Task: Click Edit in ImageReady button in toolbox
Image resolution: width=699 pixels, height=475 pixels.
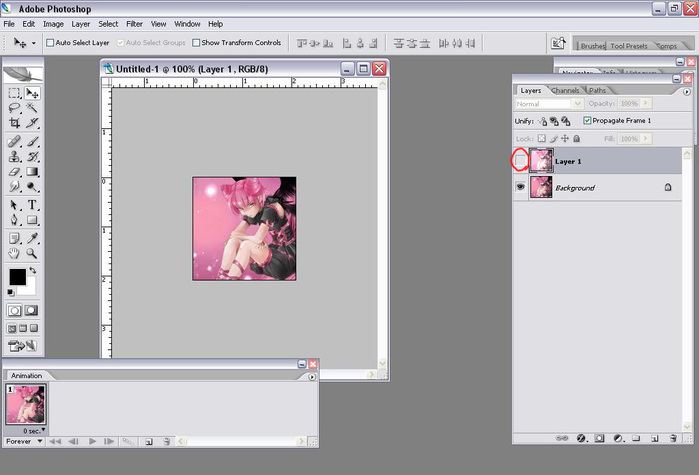Action: pyautogui.click(x=22, y=345)
